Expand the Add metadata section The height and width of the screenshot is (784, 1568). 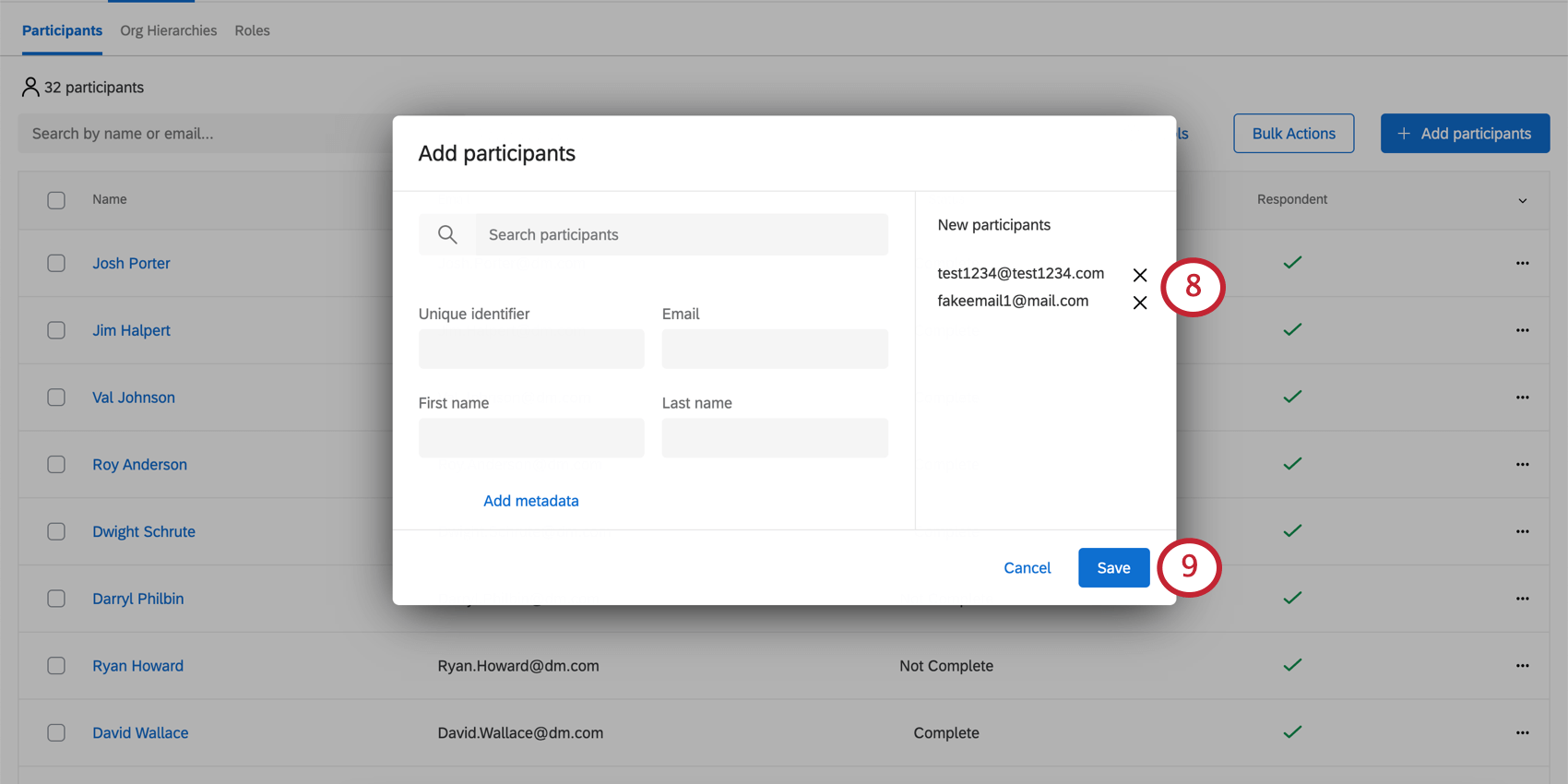click(x=531, y=501)
